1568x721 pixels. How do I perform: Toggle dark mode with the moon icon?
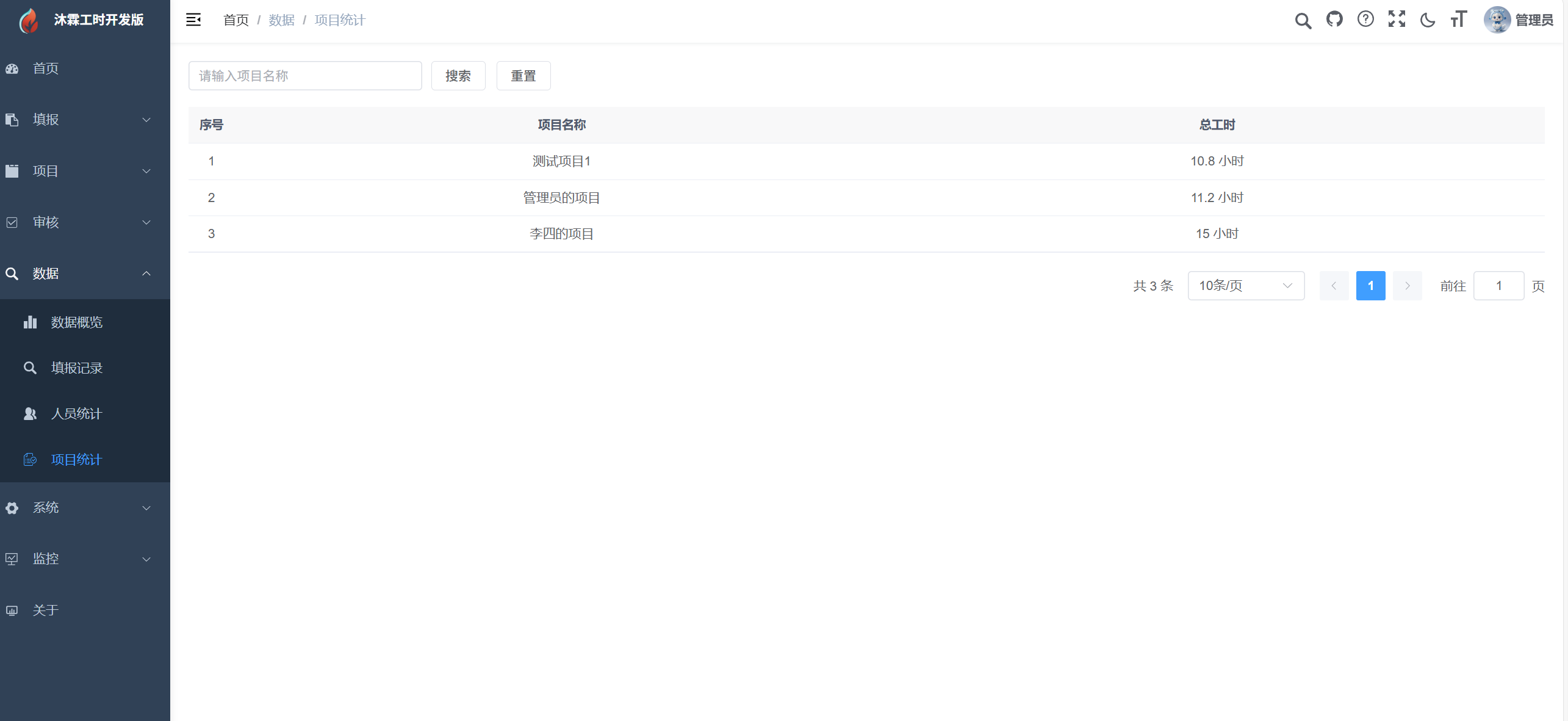(1428, 20)
